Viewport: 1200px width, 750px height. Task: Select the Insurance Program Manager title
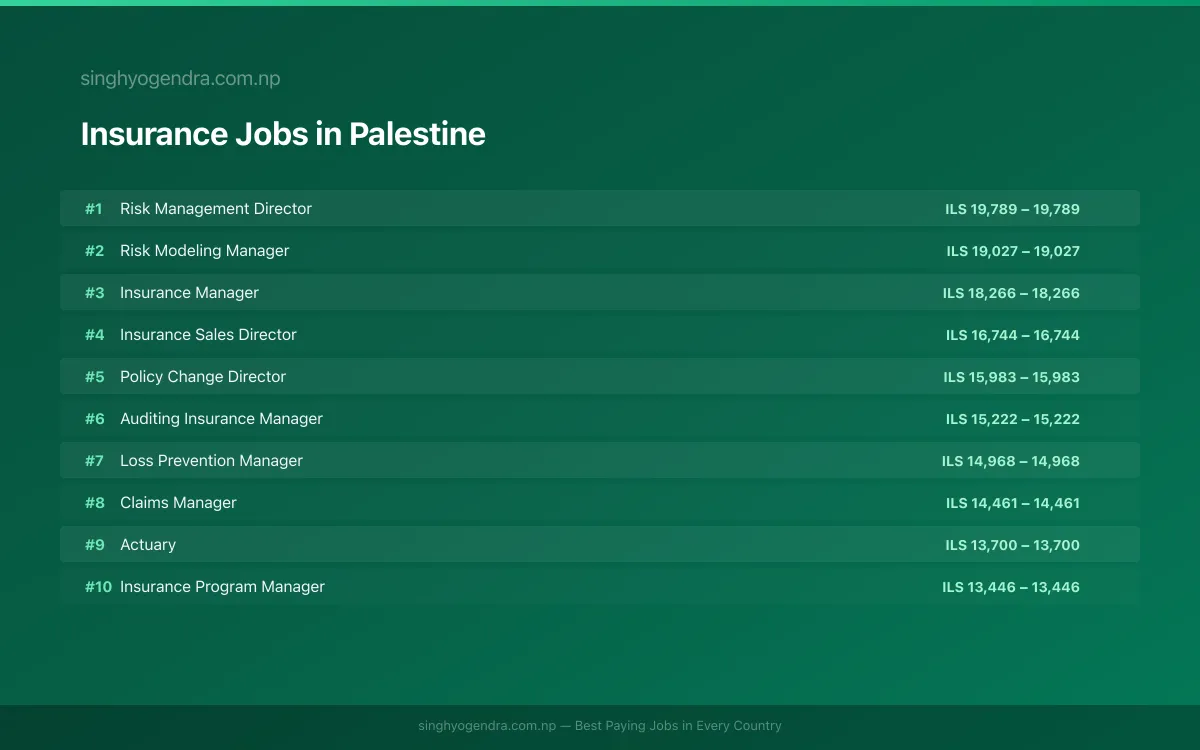coord(222,587)
